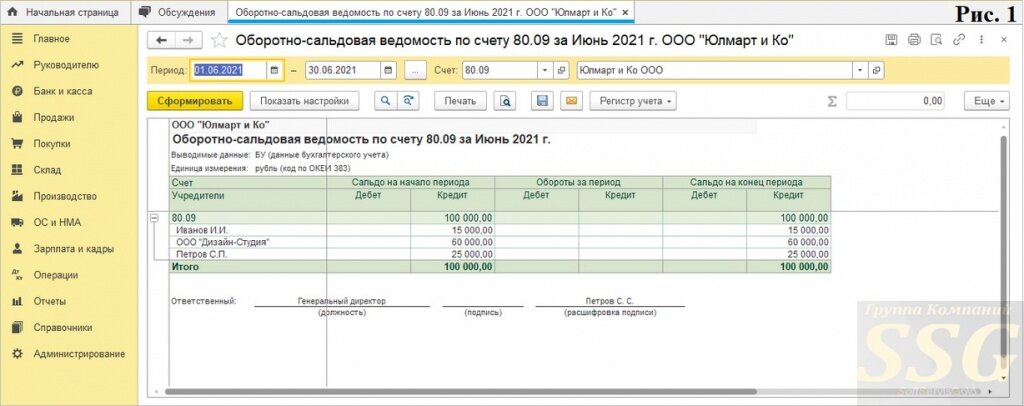Open Отчеты section
This screenshot has height=406, width=1024.
click(x=69, y=302)
